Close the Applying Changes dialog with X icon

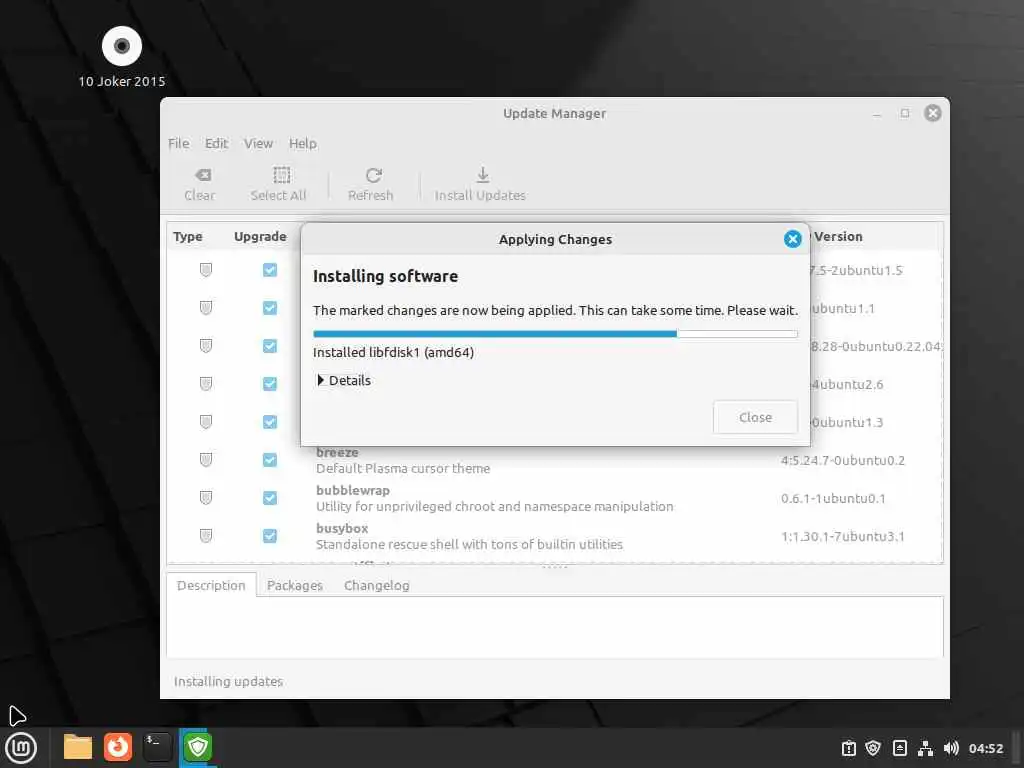(792, 239)
